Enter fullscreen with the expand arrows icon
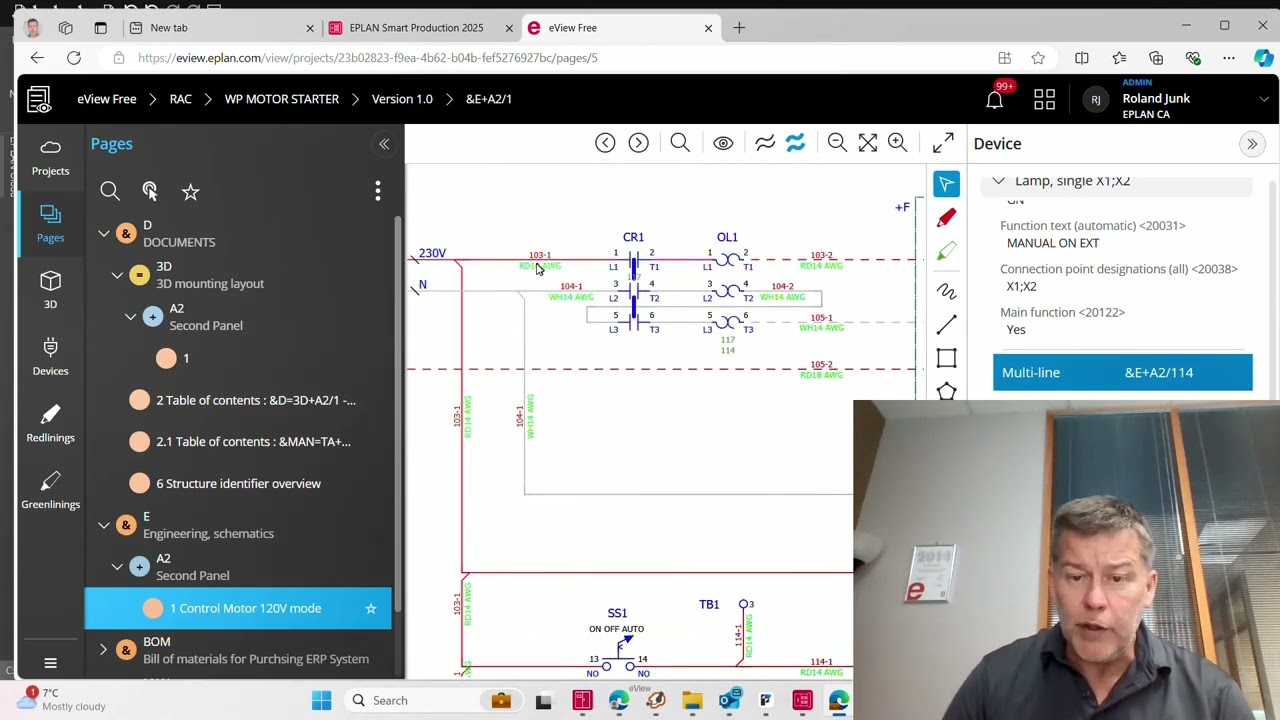The image size is (1280, 720). (943, 143)
